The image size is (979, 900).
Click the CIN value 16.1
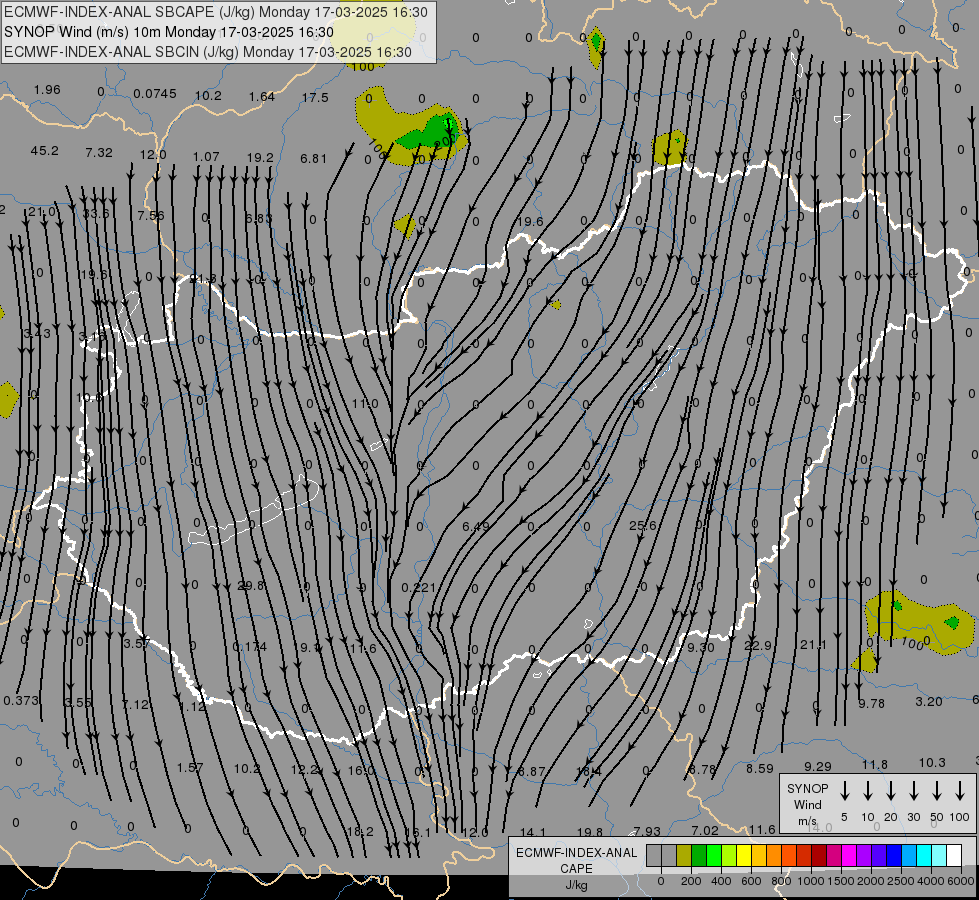click(418, 832)
